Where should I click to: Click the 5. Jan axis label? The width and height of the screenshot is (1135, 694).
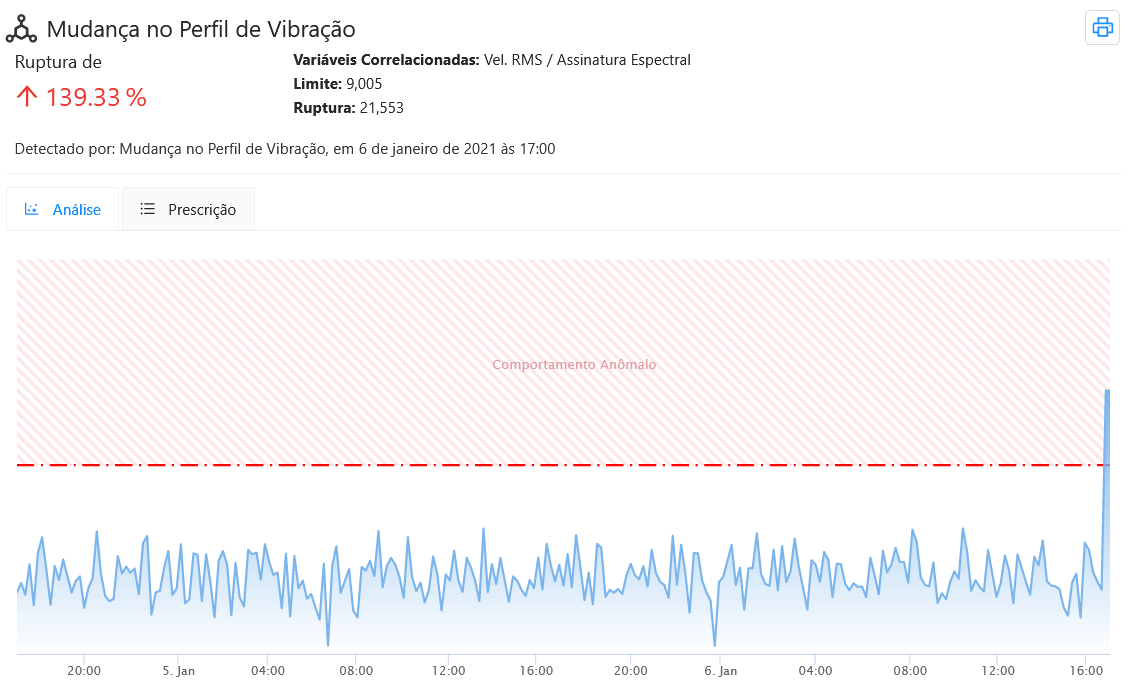pos(178,671)
